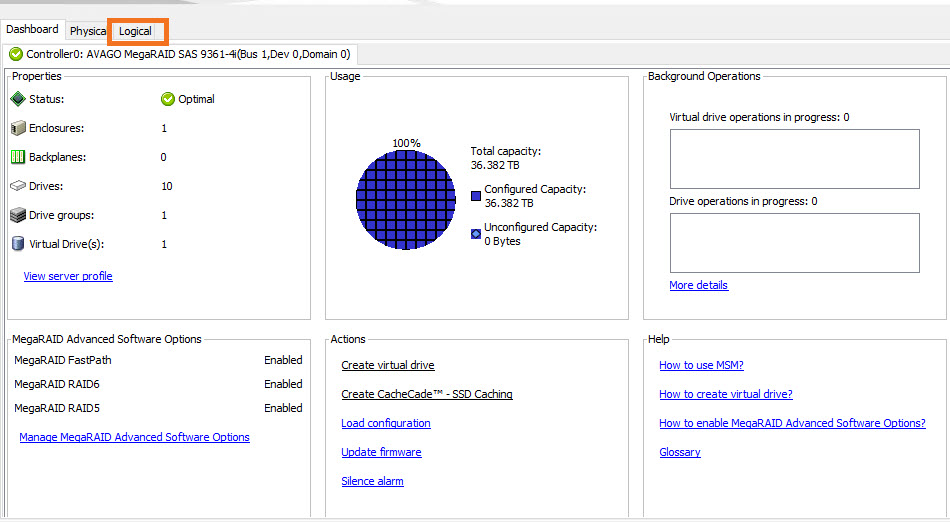Image resolution: width=950 pixels, height=522 pixels.
Task: Switch to the Physical tab
Action: [x=88, y=31]
